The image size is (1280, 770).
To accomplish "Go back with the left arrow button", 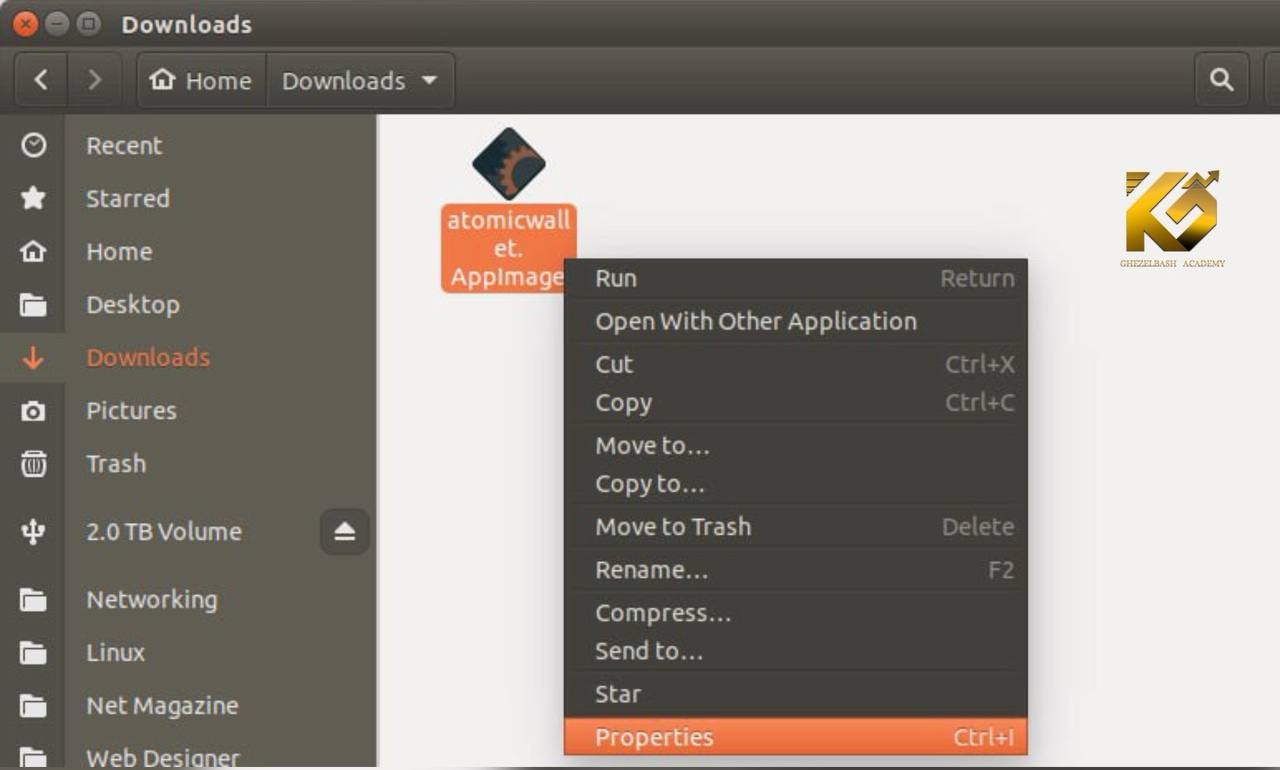I will coord(40,80).
